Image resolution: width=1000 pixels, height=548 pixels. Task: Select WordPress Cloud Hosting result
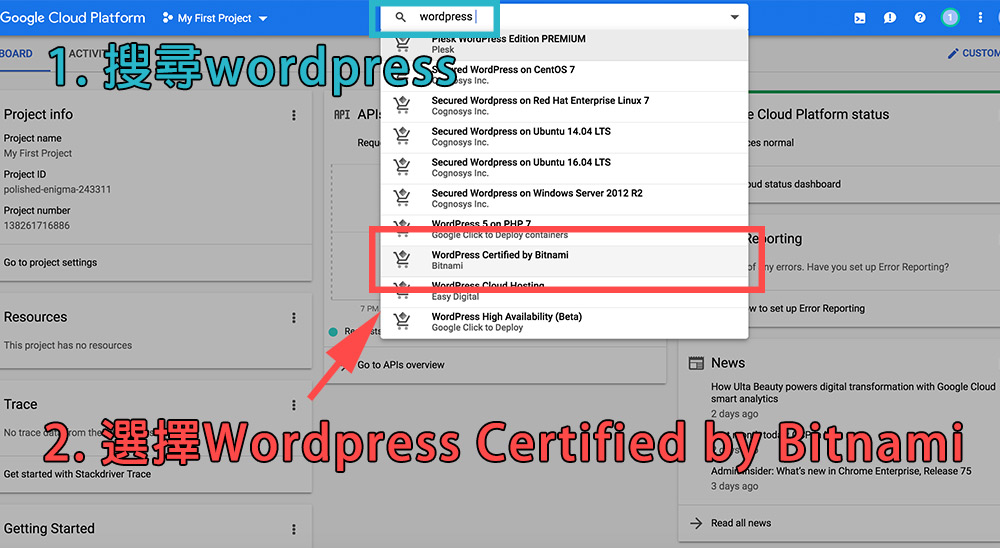coord(564,292)
